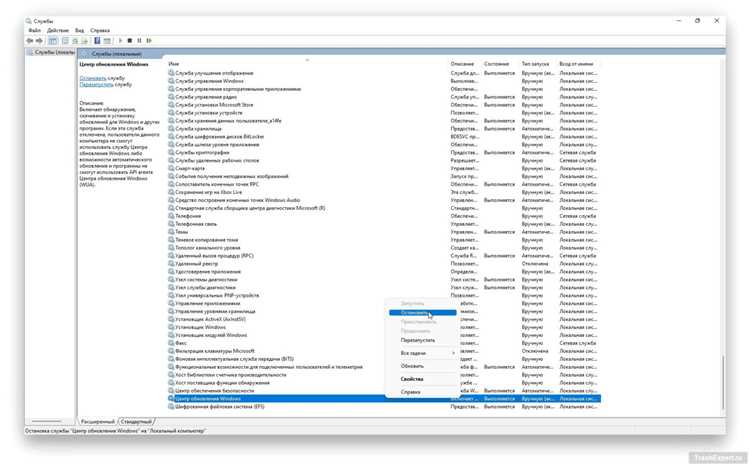Click the Restart Service icon in toolbar
Image resolution: width=750 pixels, height=466 pixels.
click(x=149, y=41)
